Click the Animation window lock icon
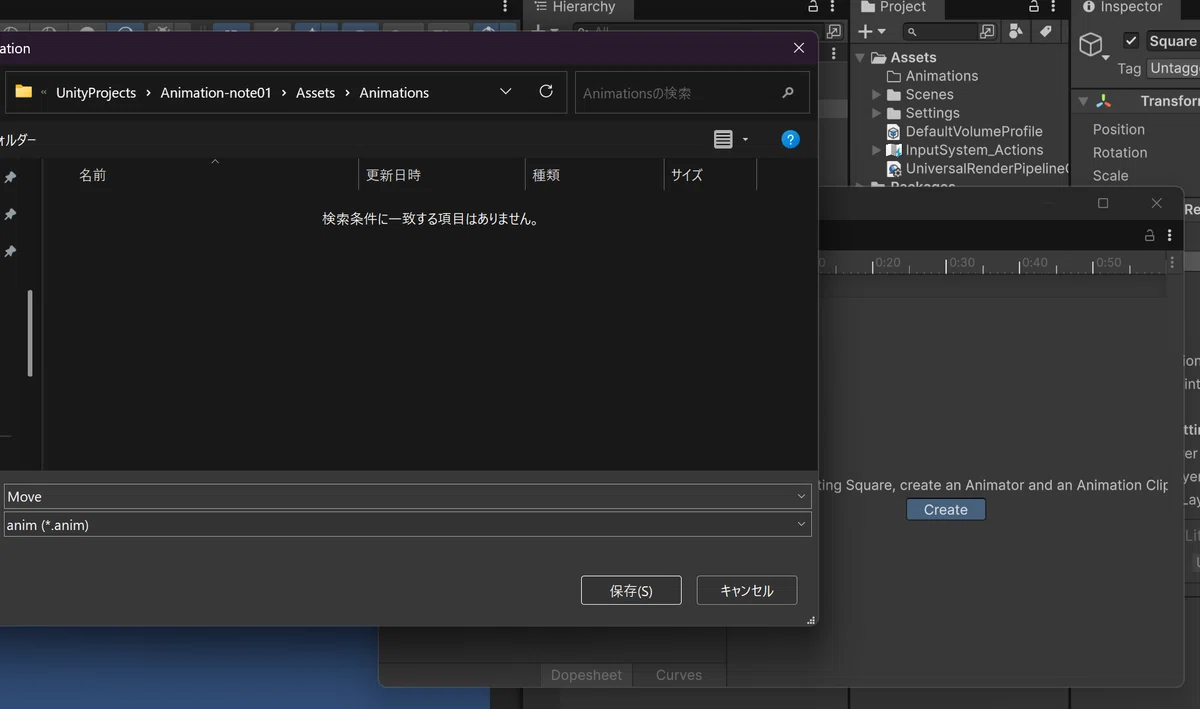 [1150, 236]
